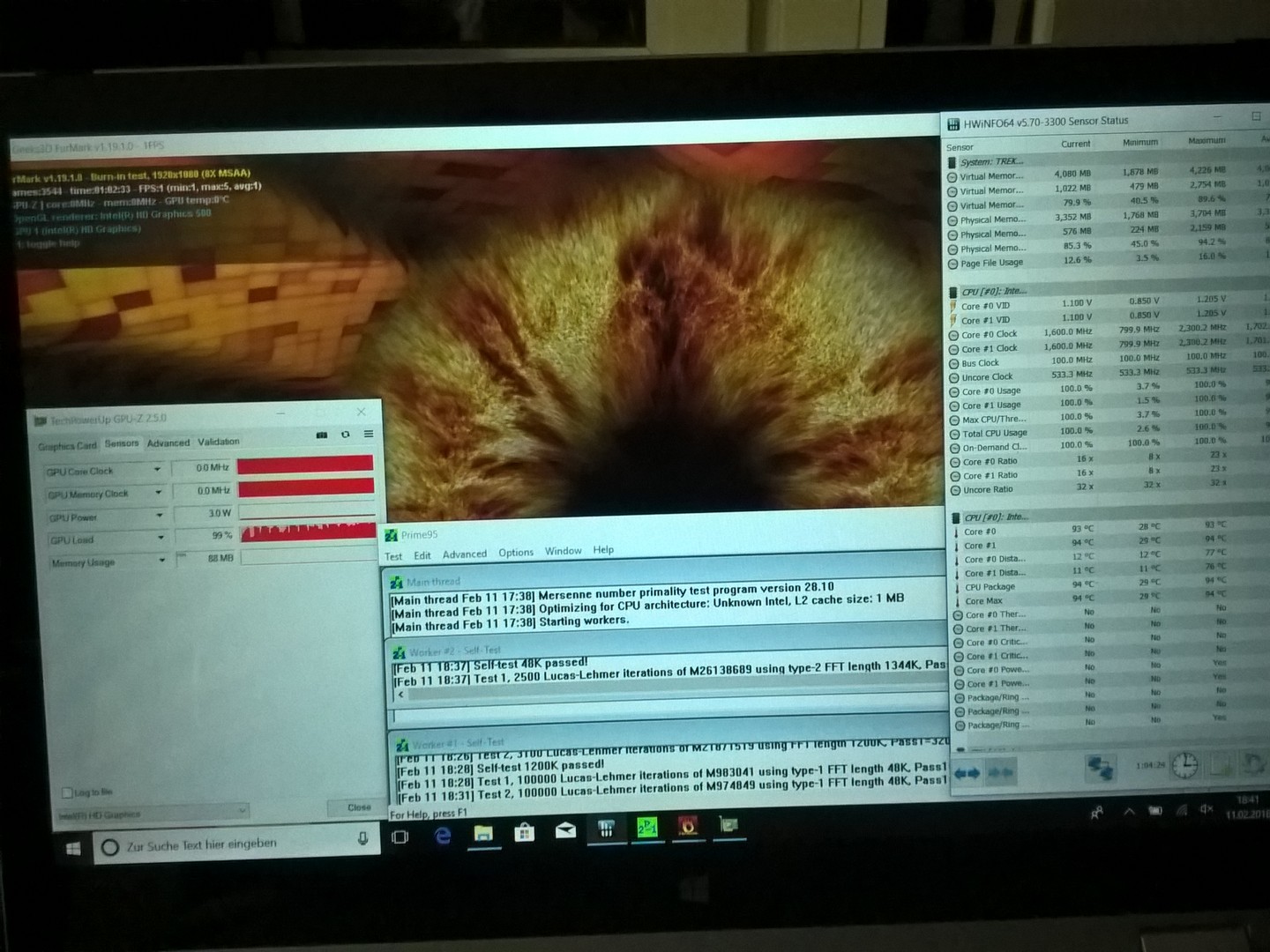Click the HWiNFO expand columns arrows icon

[967, 773]
